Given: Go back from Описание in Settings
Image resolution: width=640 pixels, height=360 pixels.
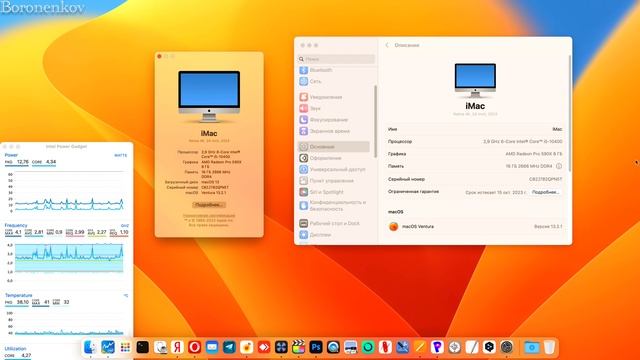Looking at the screenshot, I should [387, 45].
